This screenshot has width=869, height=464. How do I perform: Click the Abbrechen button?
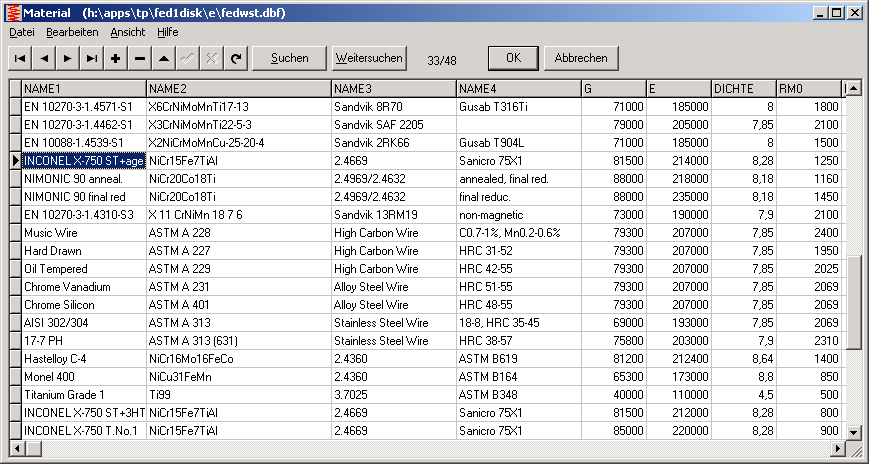pyautogui.click(x=581, y=58)
